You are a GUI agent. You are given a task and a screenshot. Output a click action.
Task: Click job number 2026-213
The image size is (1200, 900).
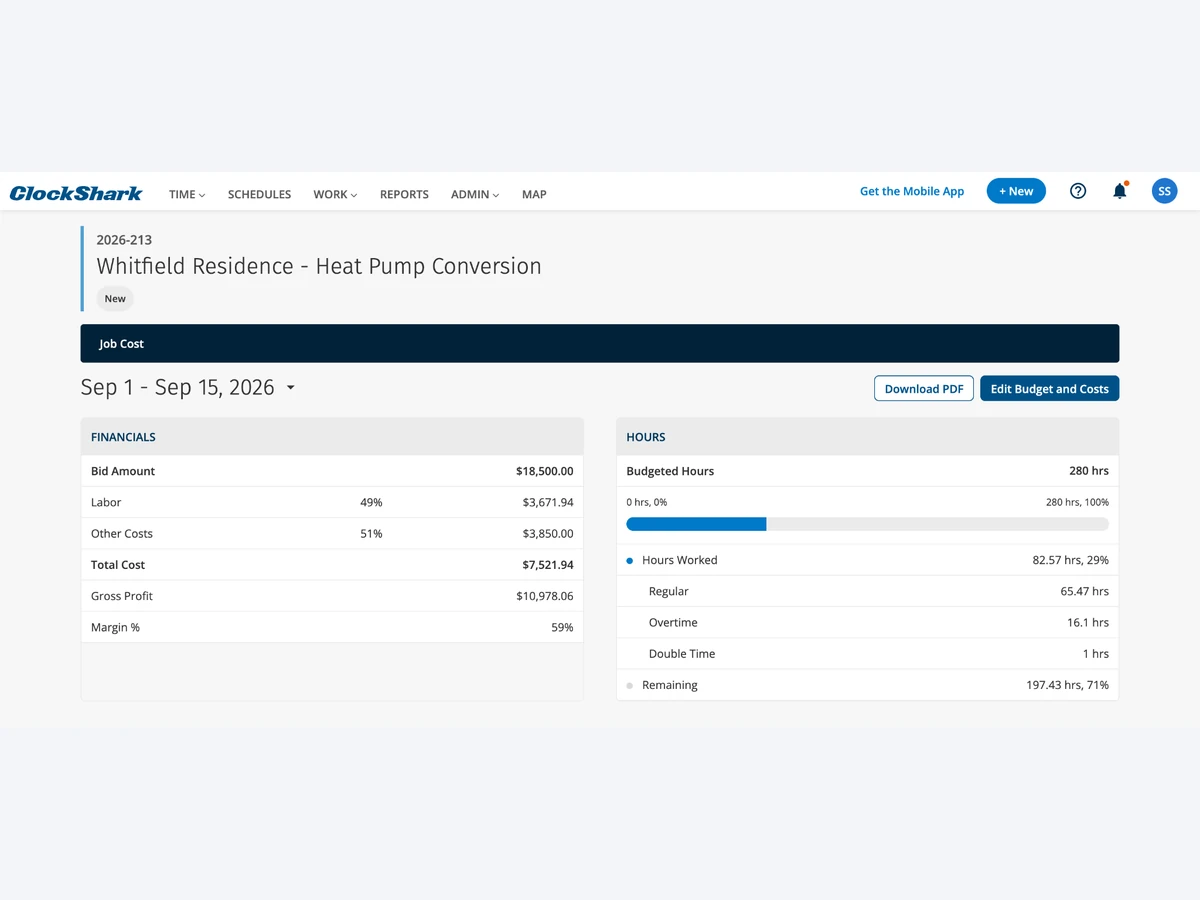124,240
